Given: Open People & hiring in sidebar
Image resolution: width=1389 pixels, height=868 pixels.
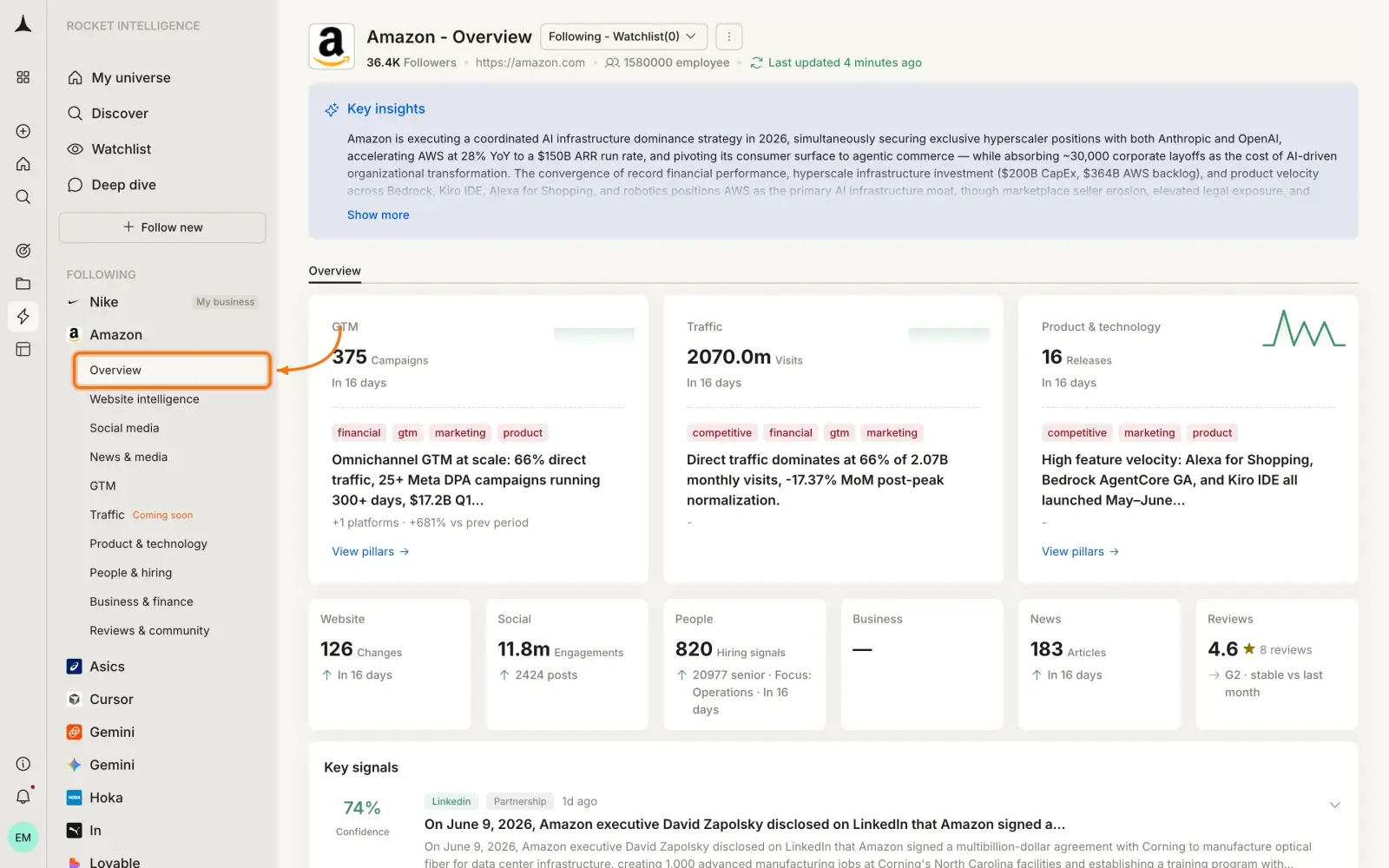Looking at the screenshot, I should click(131, 573).
